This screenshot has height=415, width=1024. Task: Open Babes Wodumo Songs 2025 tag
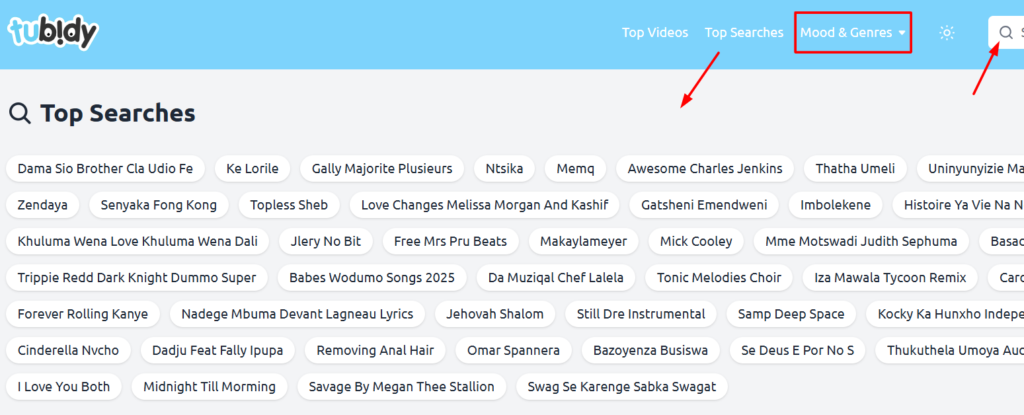point(371,277)
